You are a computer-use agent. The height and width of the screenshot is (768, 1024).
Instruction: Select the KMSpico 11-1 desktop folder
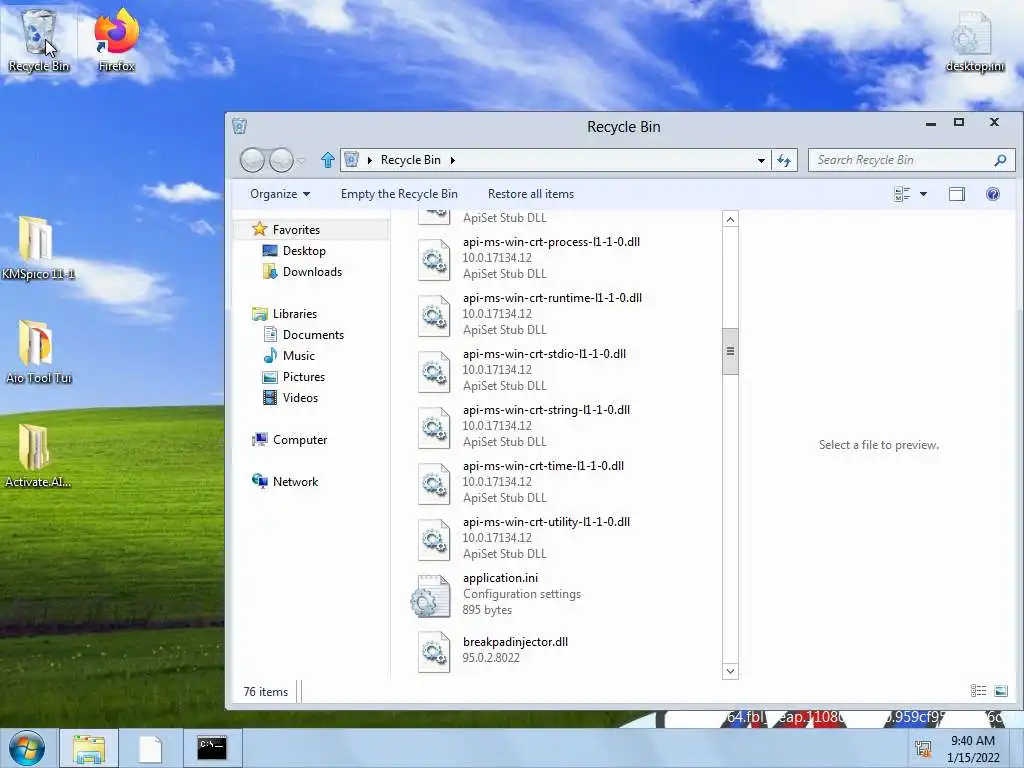tap(37, 248)
